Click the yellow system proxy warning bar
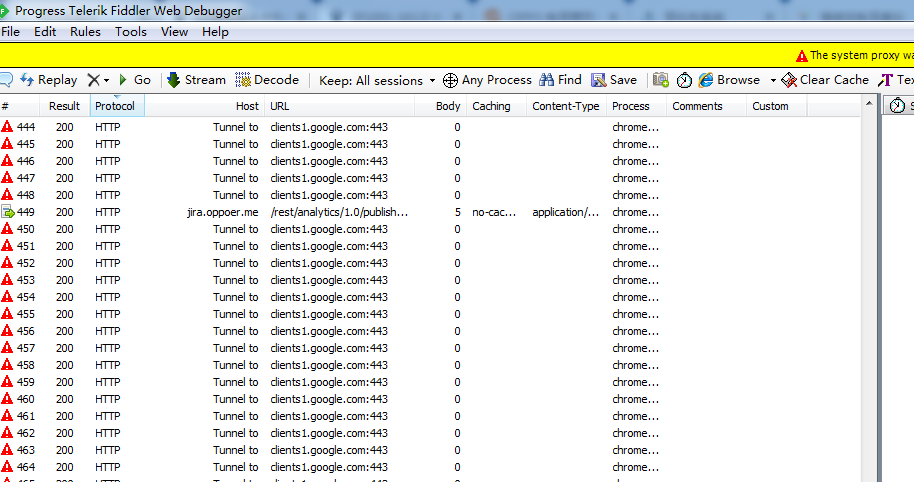Image resolution: width=914 pixels, height=482 pixels. click(457, 55)
